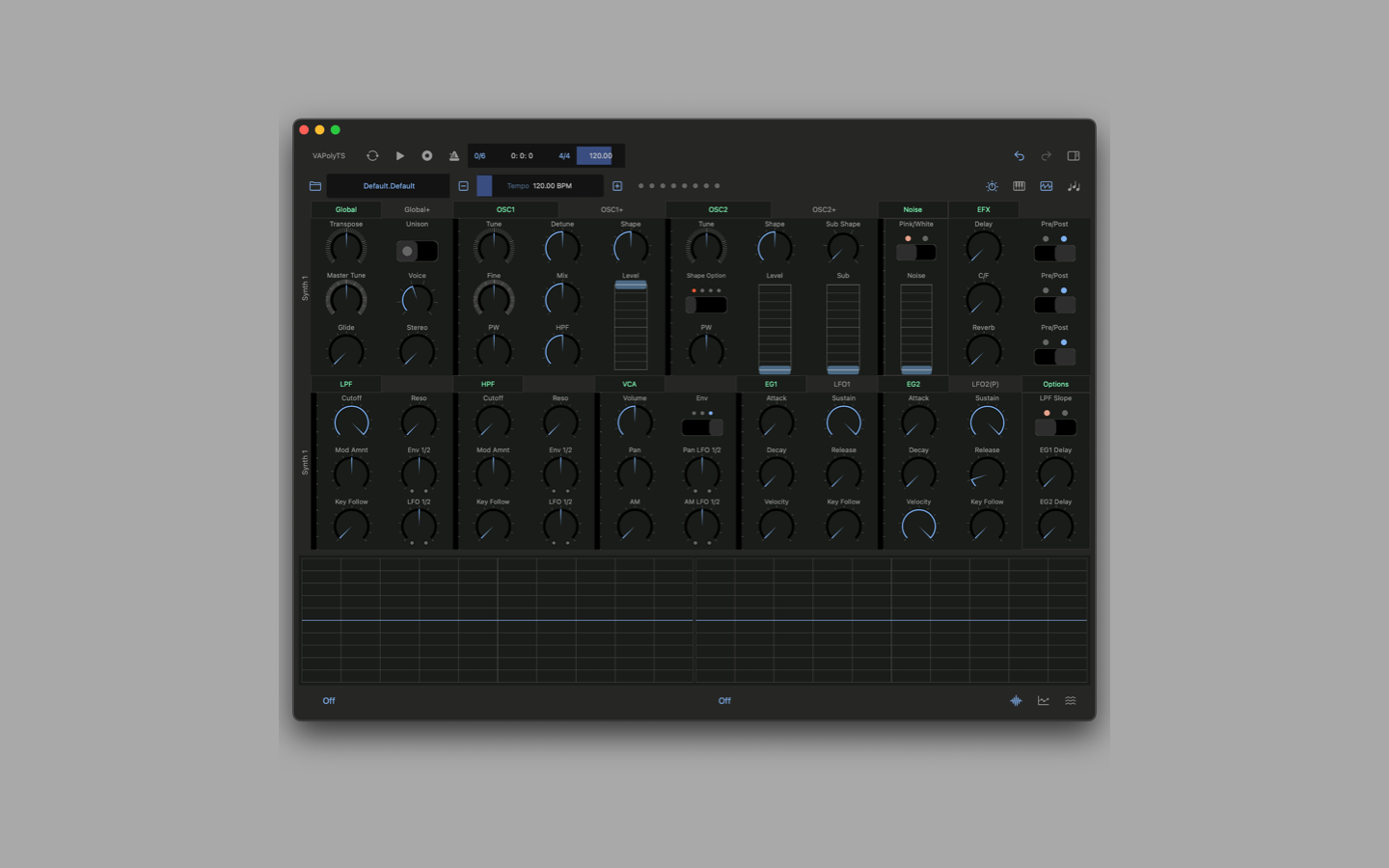Image resolution: width=1389 pixels, height=868 pixels.
Task: Open the Default.Default preset selector
Action: (389, 186)
